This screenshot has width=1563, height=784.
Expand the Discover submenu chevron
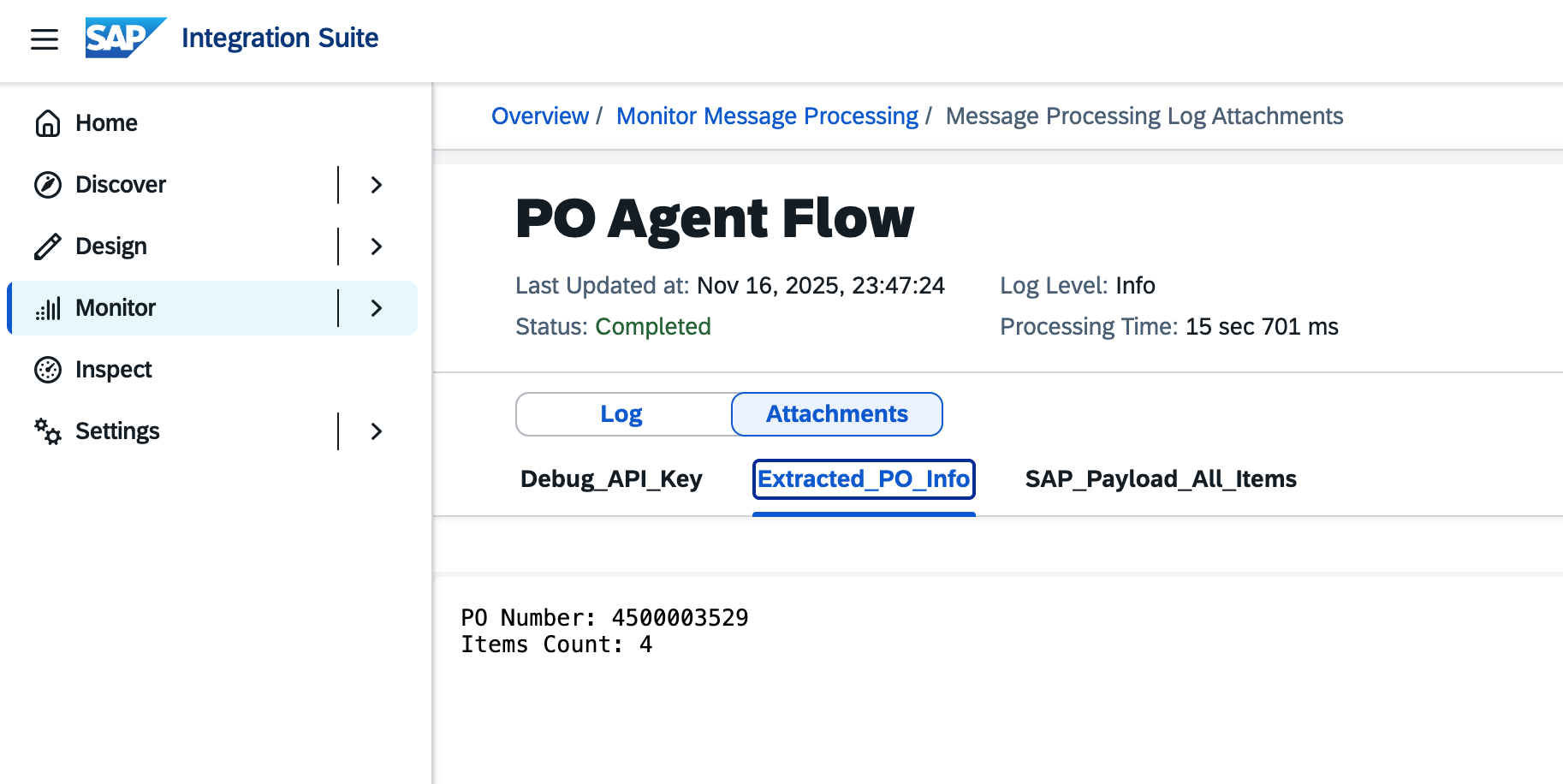[377, 185]
